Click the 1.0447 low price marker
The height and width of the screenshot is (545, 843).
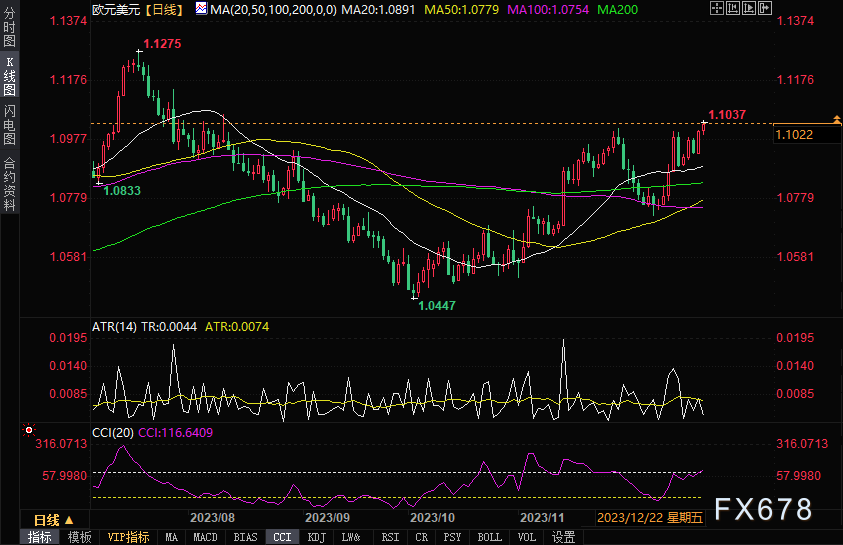click(436, 305)
